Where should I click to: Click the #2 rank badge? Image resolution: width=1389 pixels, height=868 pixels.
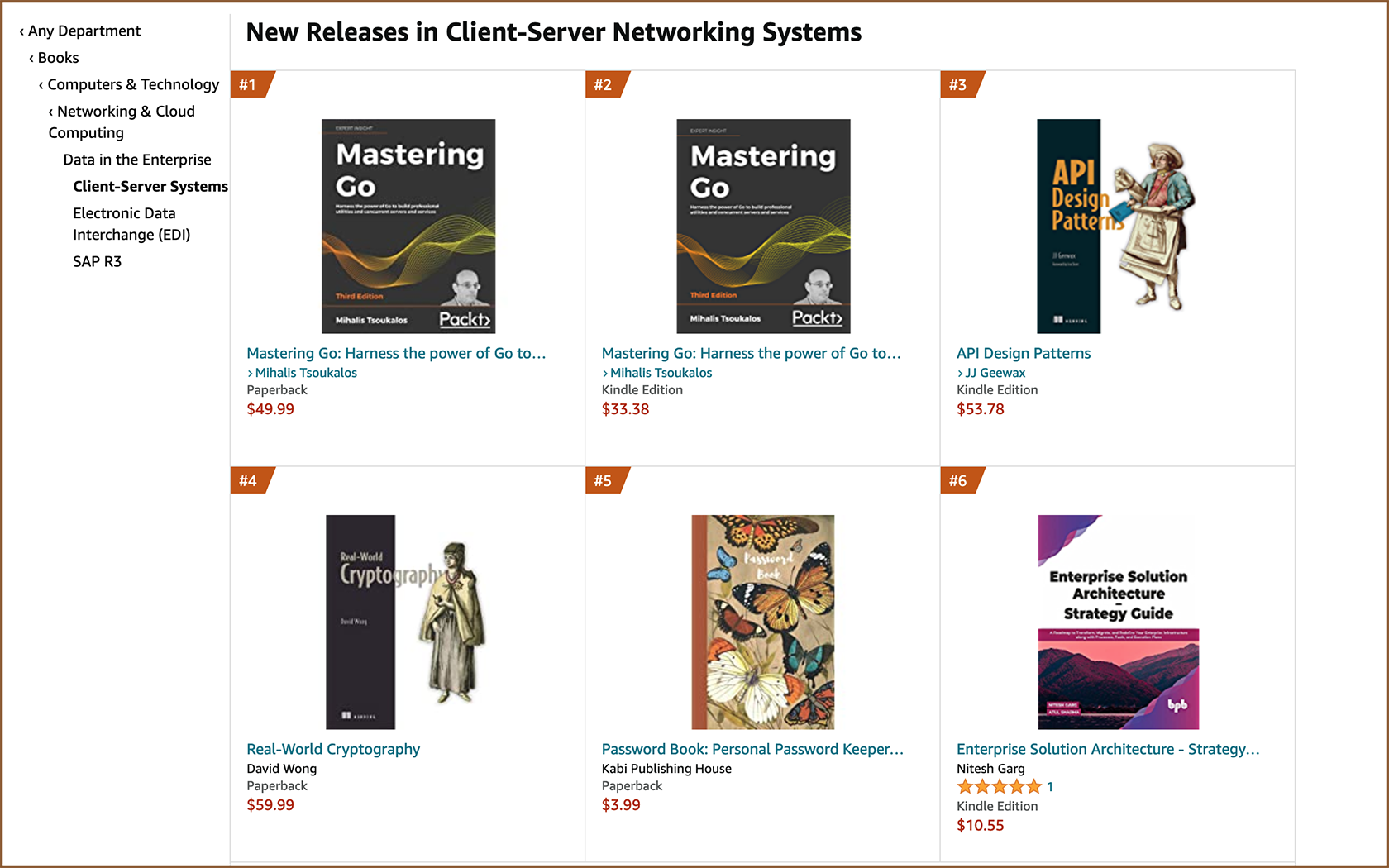[x=607, y=84]
